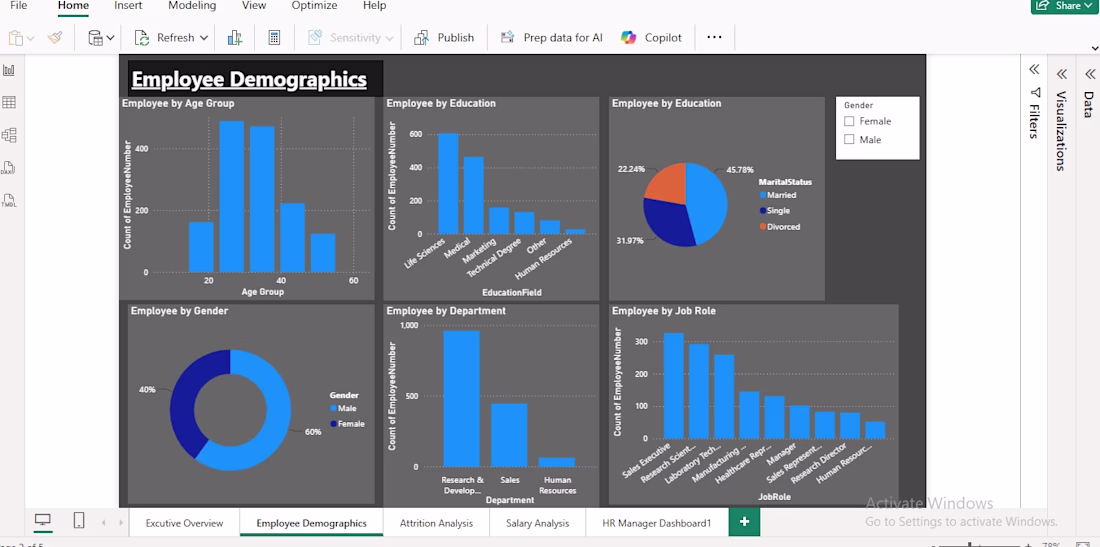The height and width of the screenshot is (547, 1100).
Task: Collapse the ribbon with chevron arrow
Action: [x=1095, y=48]
